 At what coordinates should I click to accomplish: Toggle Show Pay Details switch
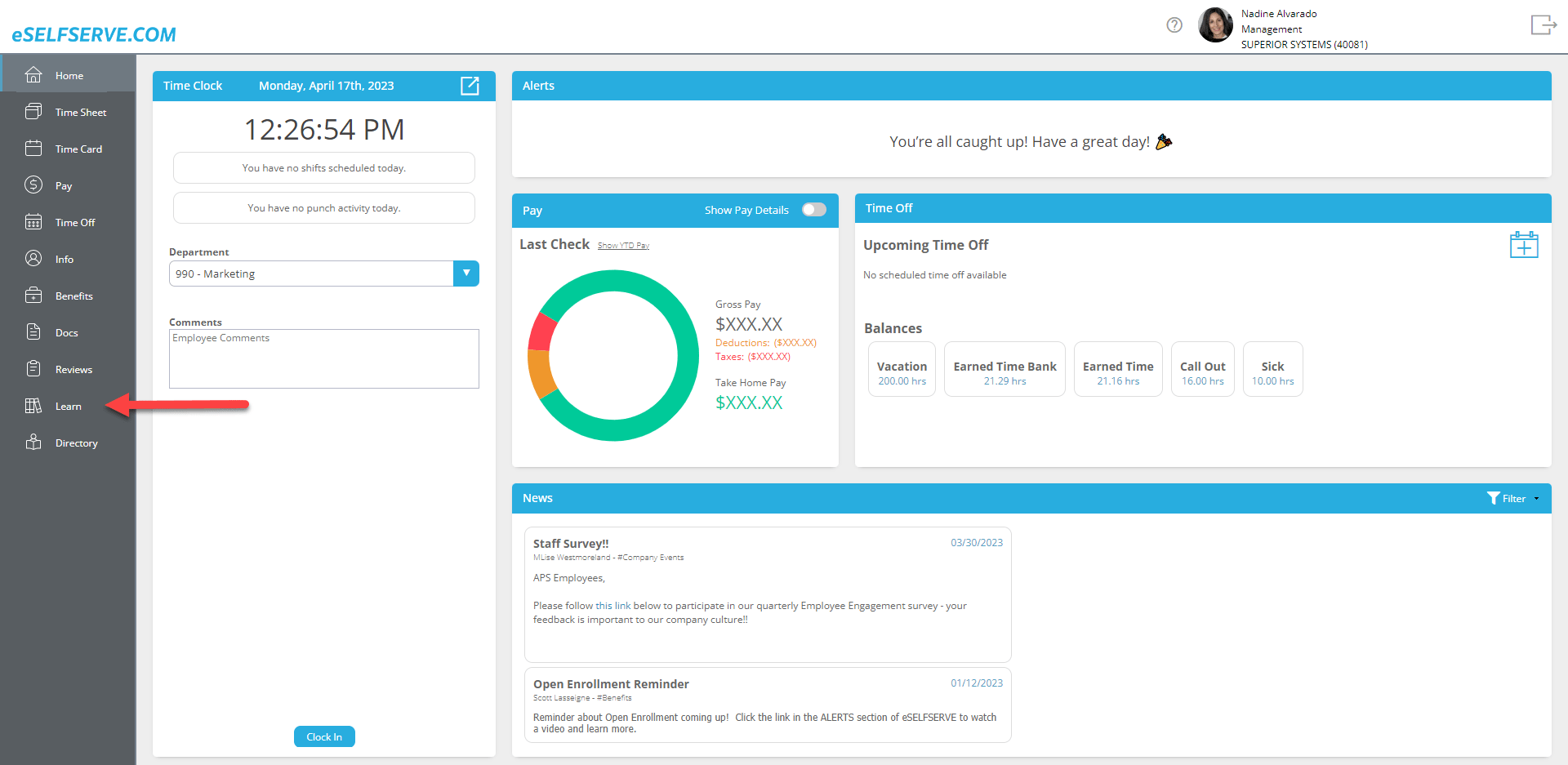click(x=813, y=210)
